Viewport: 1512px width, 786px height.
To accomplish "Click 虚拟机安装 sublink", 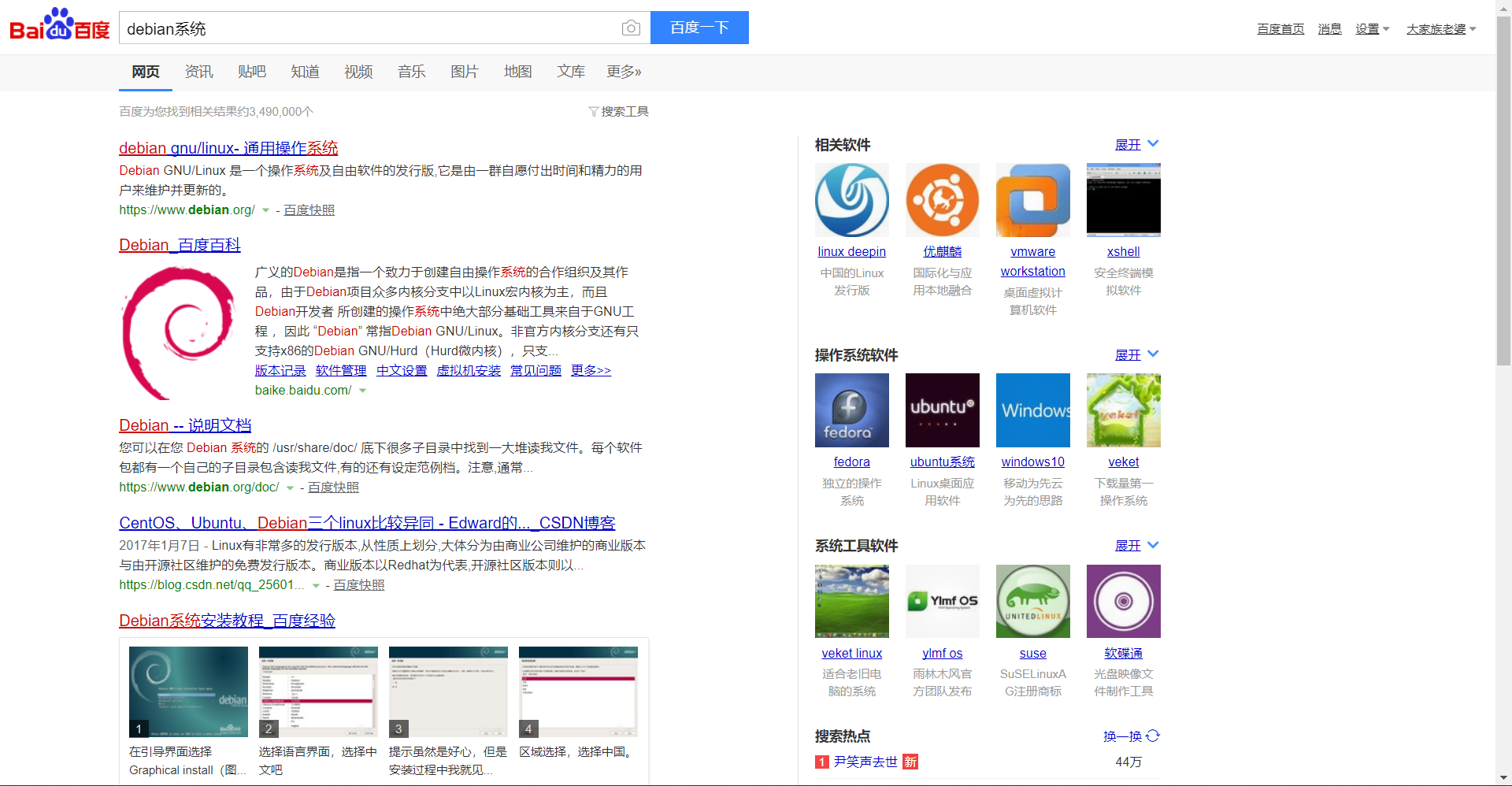I will 469,371.
